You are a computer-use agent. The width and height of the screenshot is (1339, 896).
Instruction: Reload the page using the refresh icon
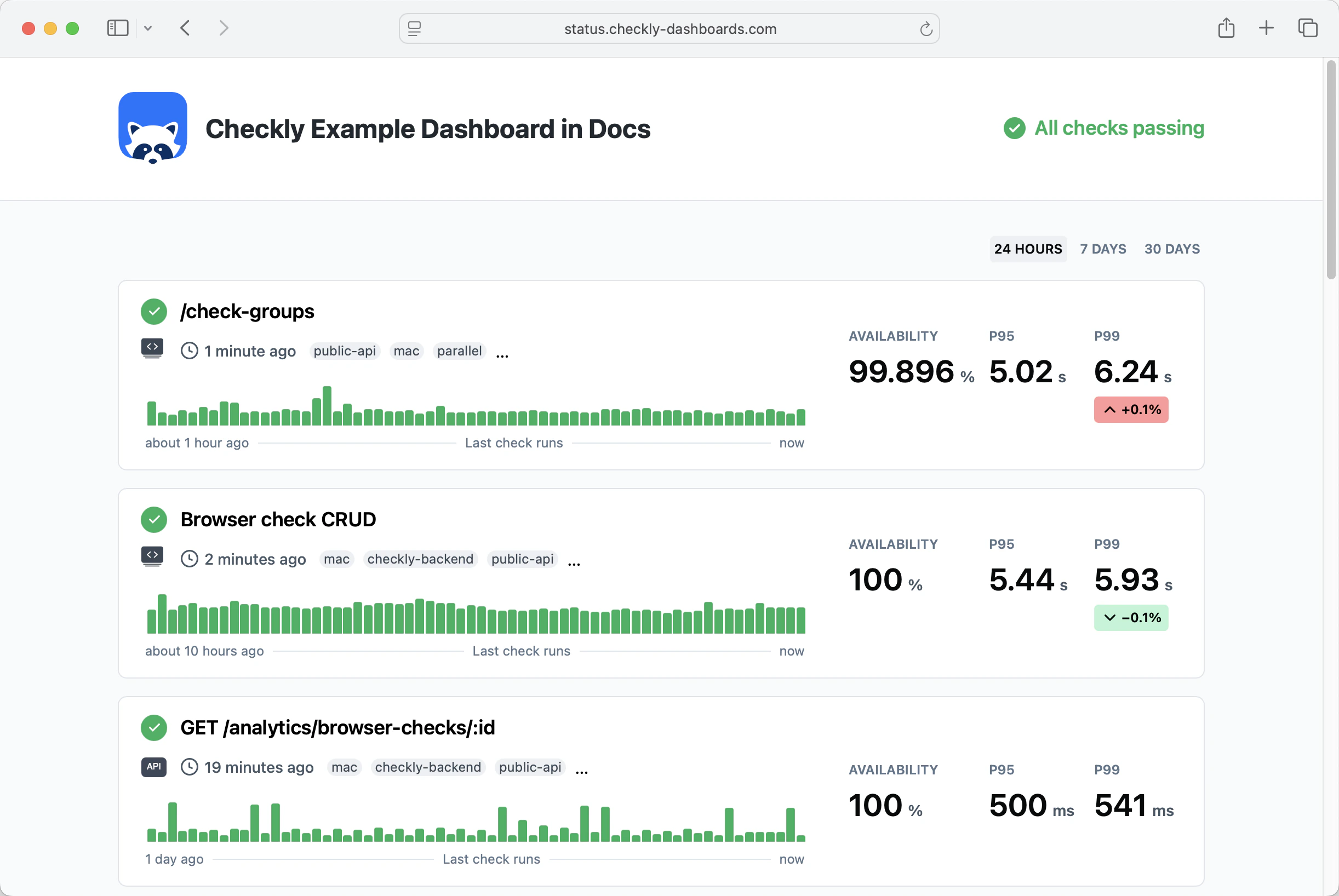(x=926, y=28)
